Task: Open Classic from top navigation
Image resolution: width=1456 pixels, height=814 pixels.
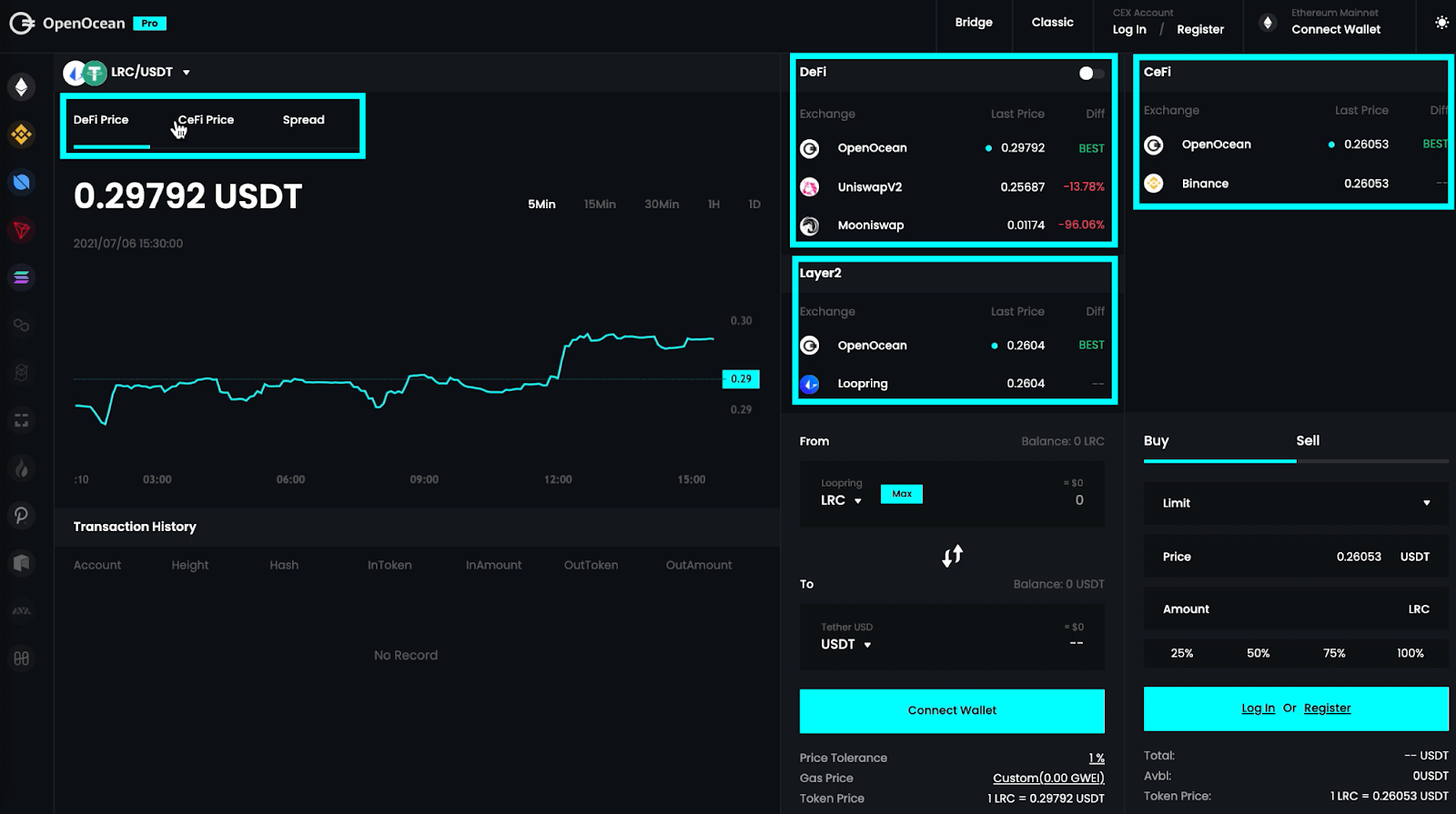Action: 1053,23
